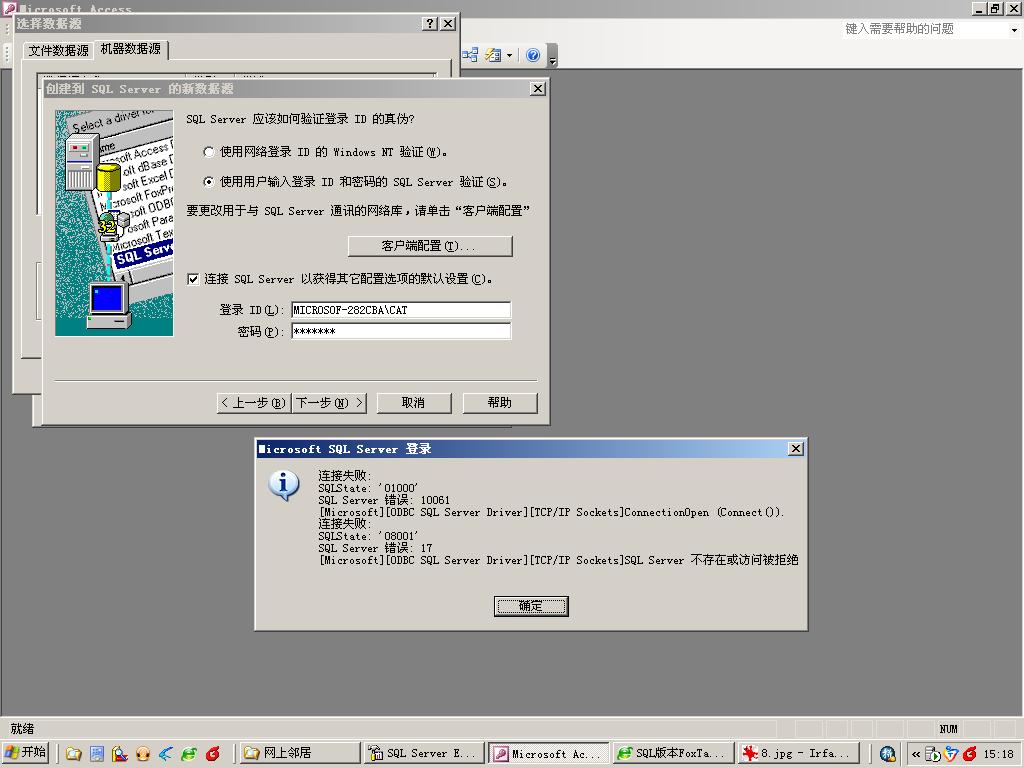The width and height of the screenshot is (1024, 768).
Task: Click the globe icon beside system tray
Action: [x=887, y=754]
